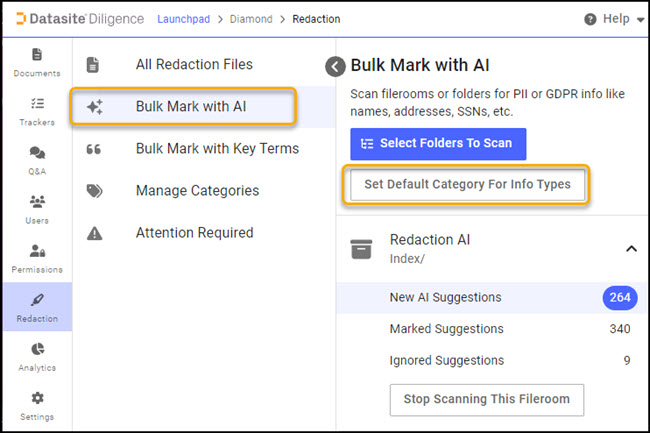Open Documents in the left sidebar
This screenshot has height=433, width=650.
tap(36, 61)
